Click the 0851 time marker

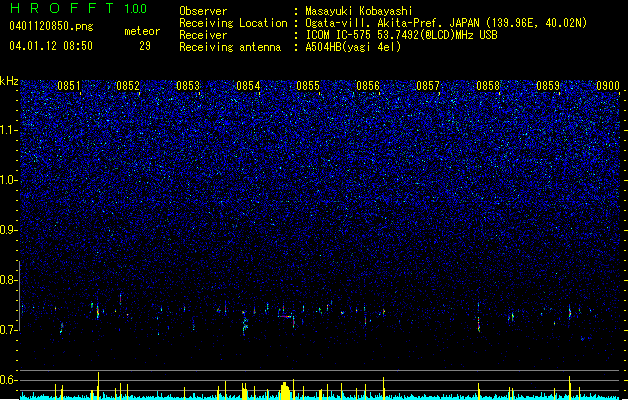click(x=69, y=86)
